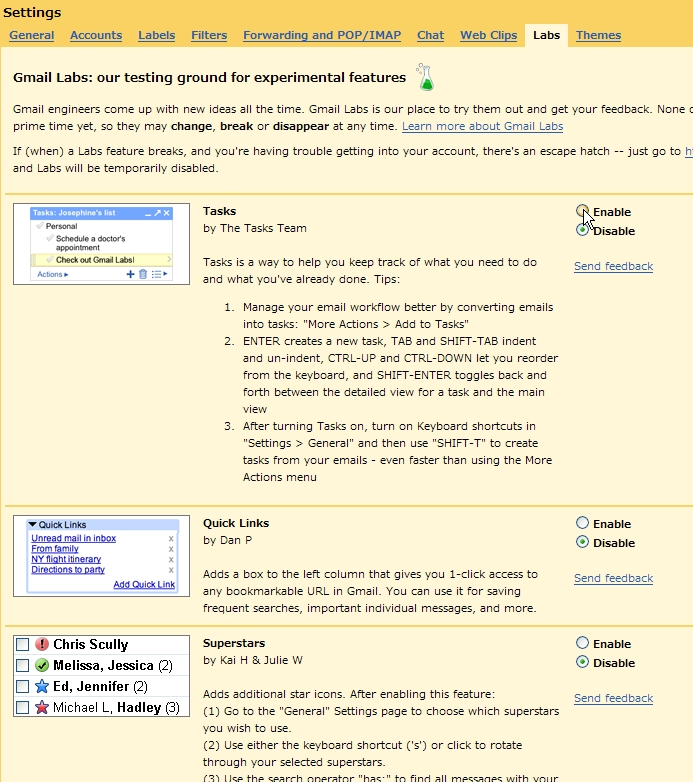Check the box beside Ed, Jennifer
Viewport: 693px width, 782px height.
22,686
